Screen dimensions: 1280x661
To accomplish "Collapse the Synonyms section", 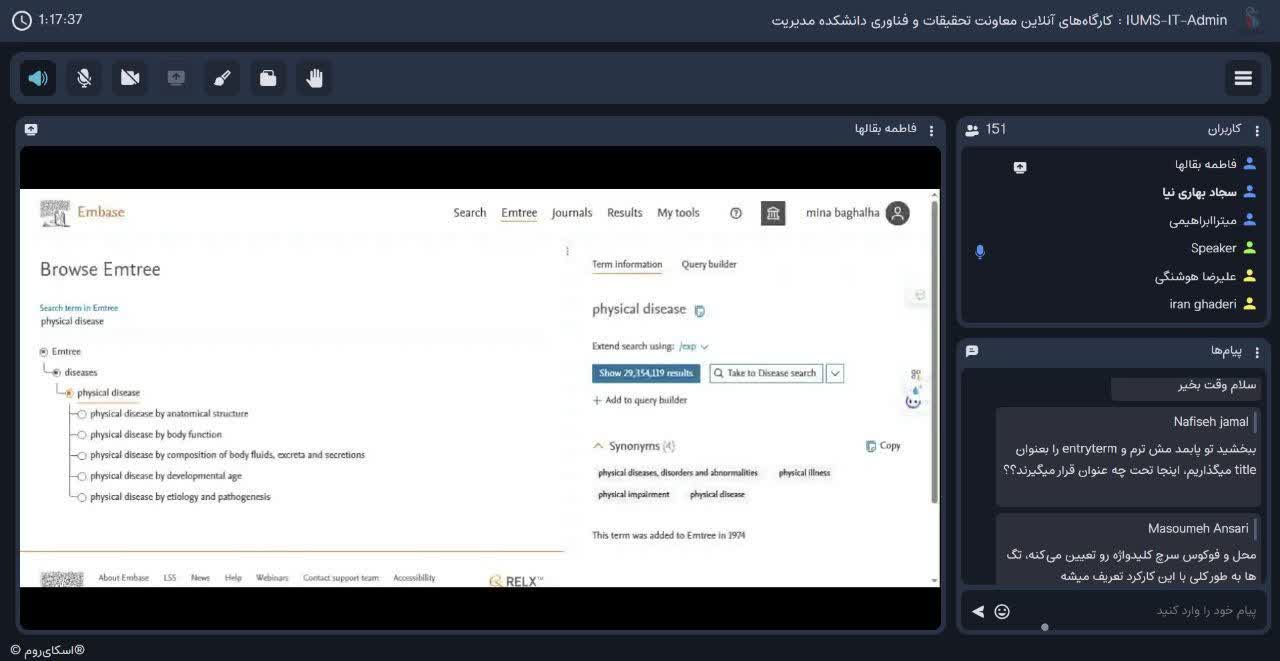I will click(x=598, y=446).
